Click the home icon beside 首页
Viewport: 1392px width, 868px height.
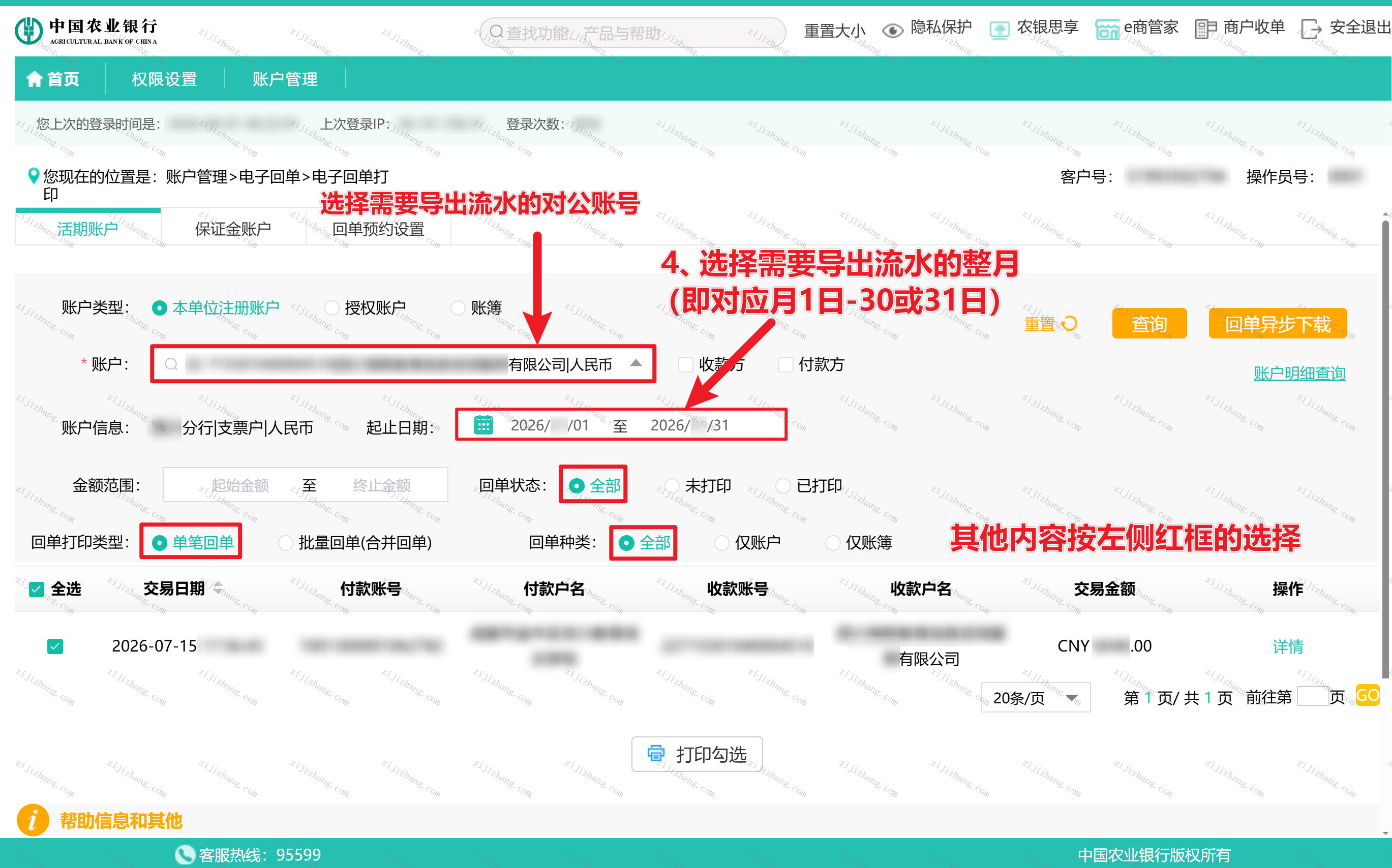35,79
